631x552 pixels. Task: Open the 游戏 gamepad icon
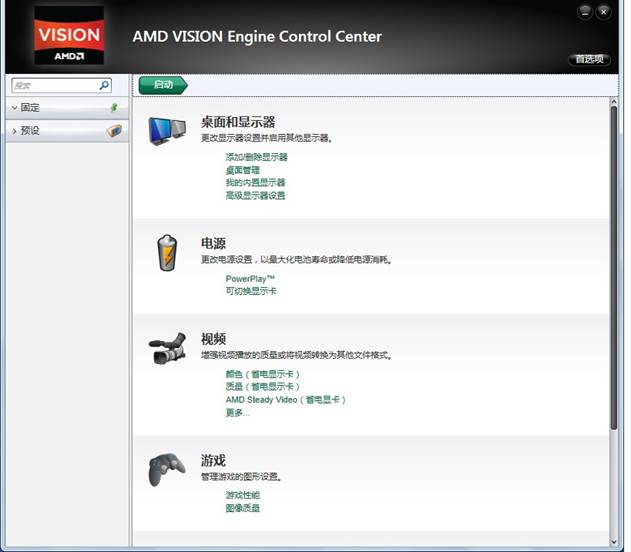pyautogui.click(x=167, y=470)
